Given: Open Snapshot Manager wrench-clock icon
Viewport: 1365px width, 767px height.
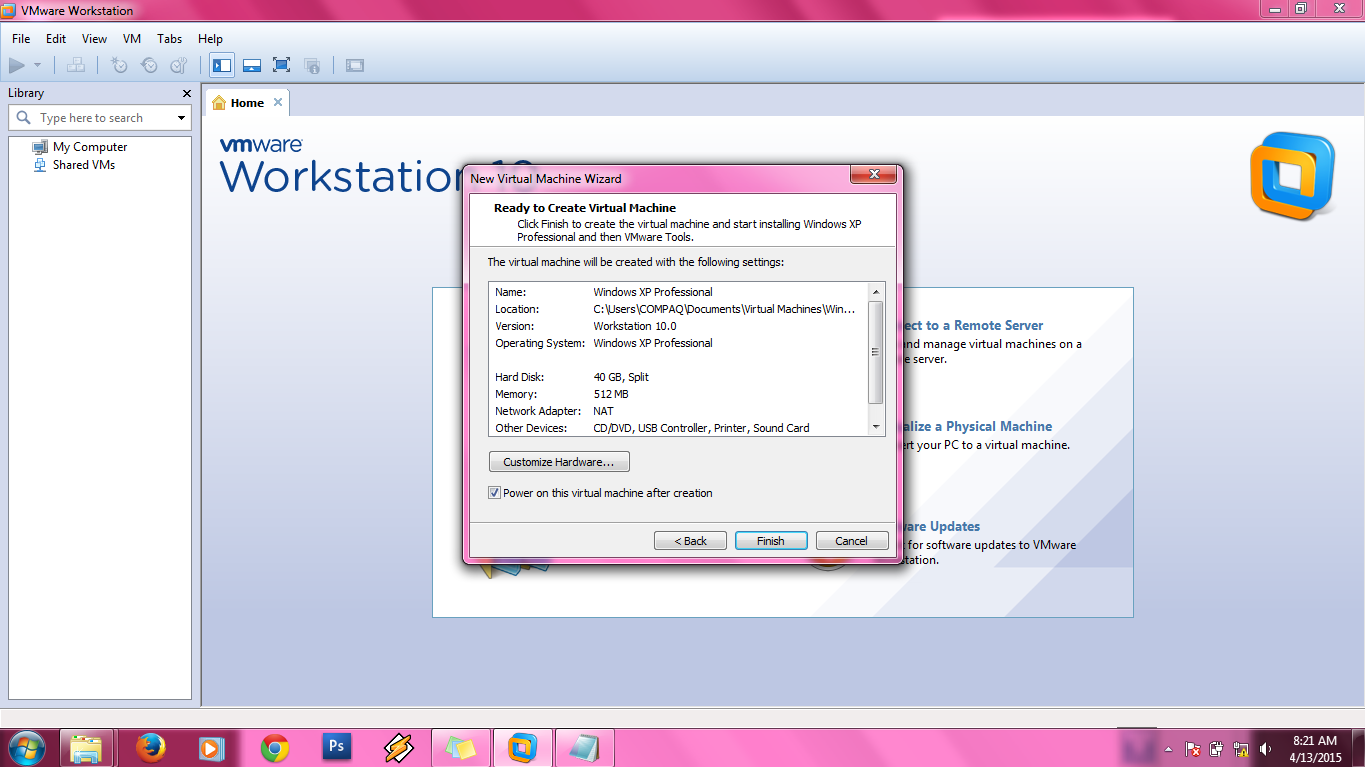Looking at the screenshot, I should click(178, 65).
